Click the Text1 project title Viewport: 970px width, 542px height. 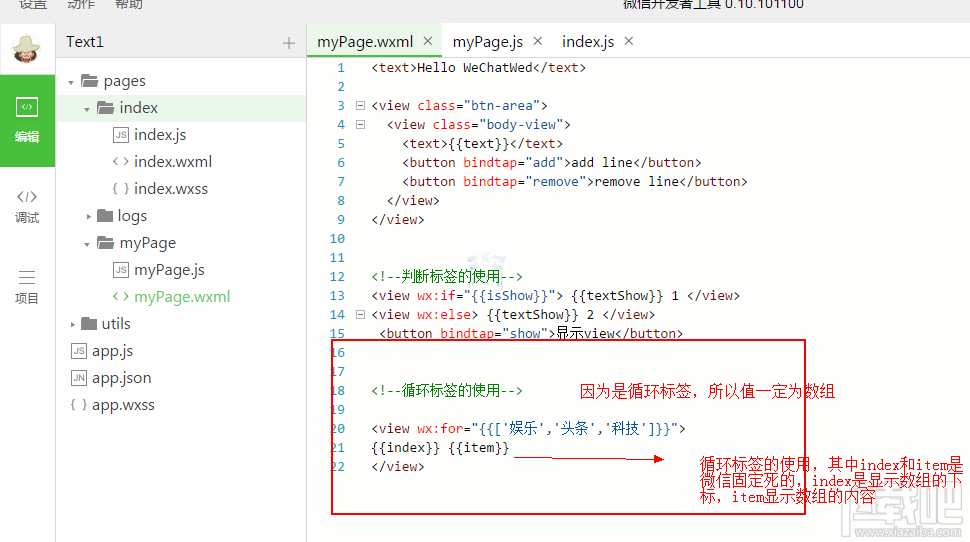coord(85,41)
